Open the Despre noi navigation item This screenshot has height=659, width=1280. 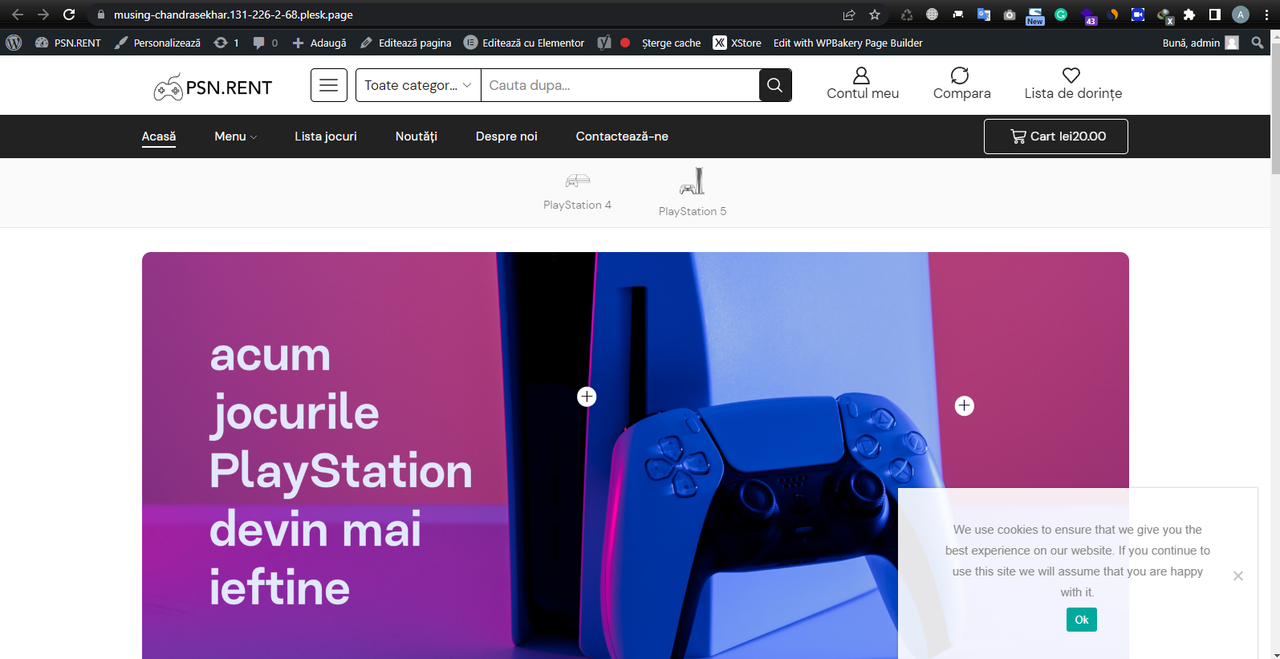(x=506, y=136)
